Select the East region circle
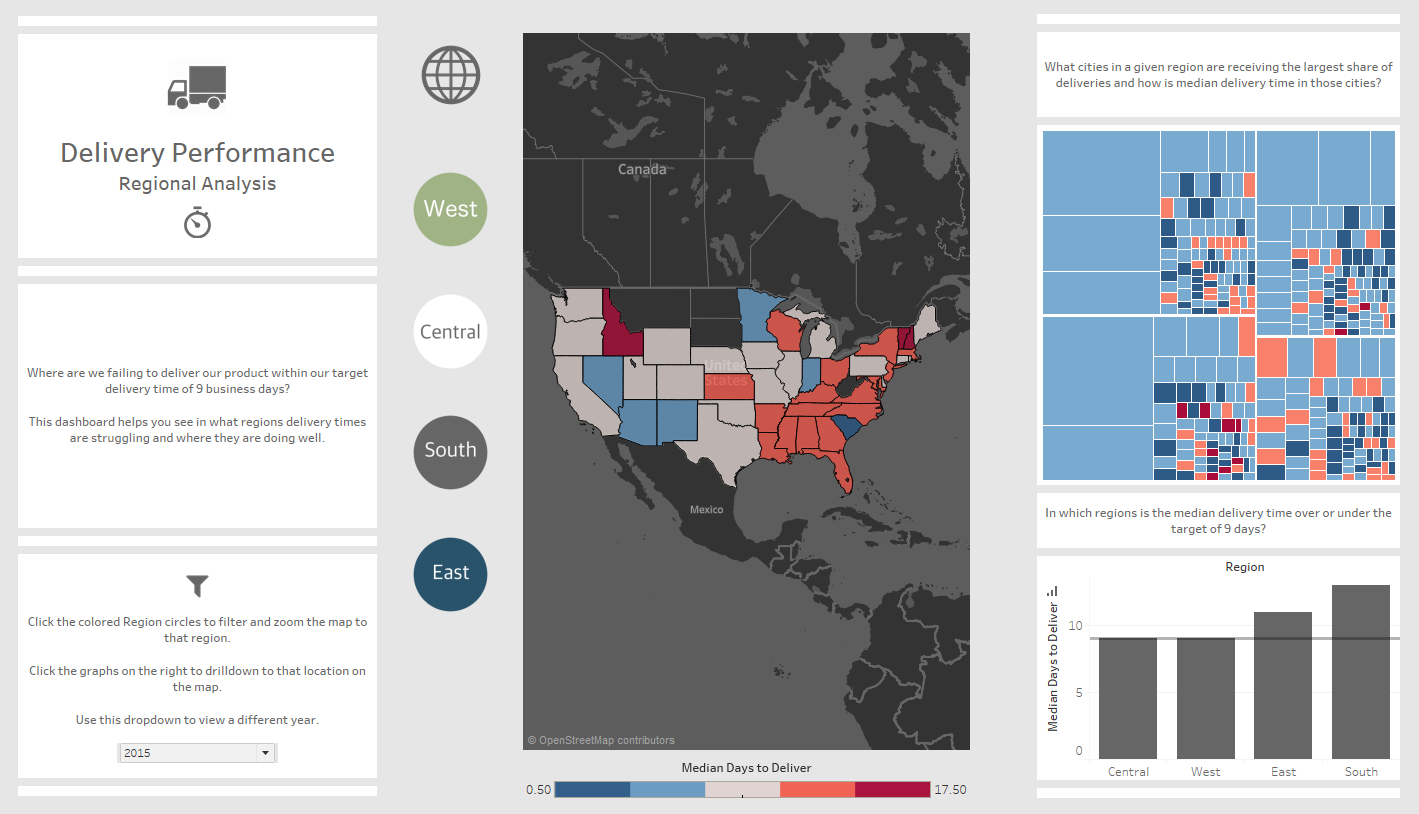The height and width of the screenshot is (814, 1419). pyautogui.click(x=451, y=574)
